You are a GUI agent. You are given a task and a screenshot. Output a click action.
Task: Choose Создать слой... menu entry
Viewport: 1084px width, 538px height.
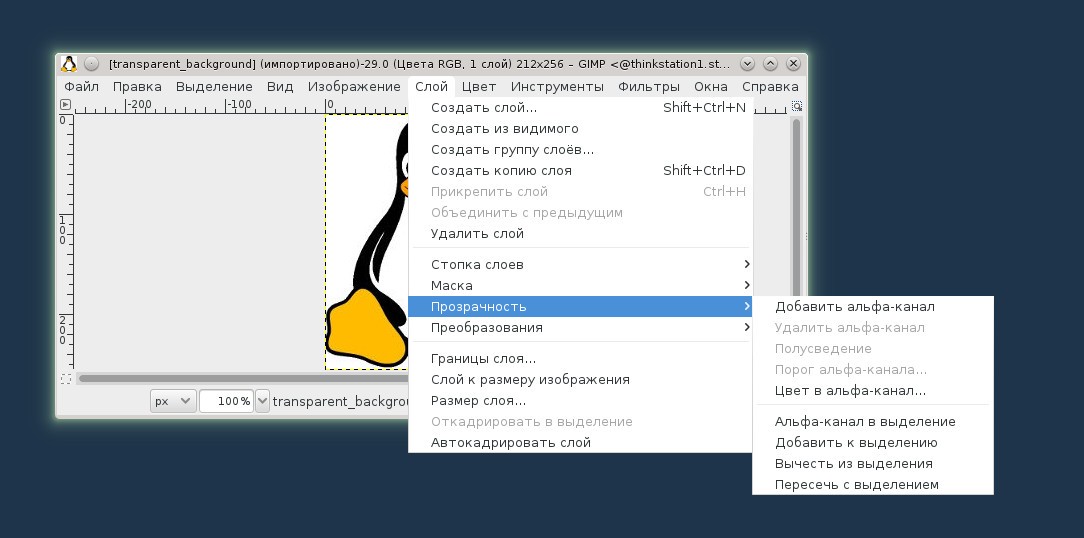(580, 107)
